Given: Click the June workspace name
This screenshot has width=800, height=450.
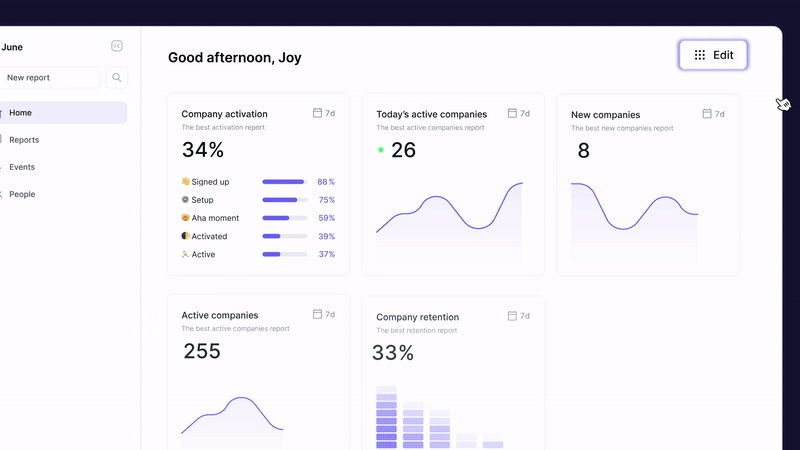Looking at the screenshot, I should pyautogui.click(x=12, y=47).
